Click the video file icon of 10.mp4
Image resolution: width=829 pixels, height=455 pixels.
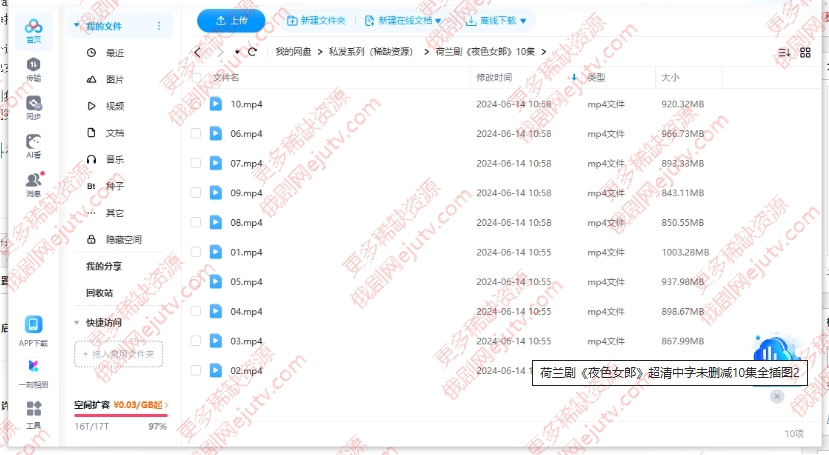point(216,104)
